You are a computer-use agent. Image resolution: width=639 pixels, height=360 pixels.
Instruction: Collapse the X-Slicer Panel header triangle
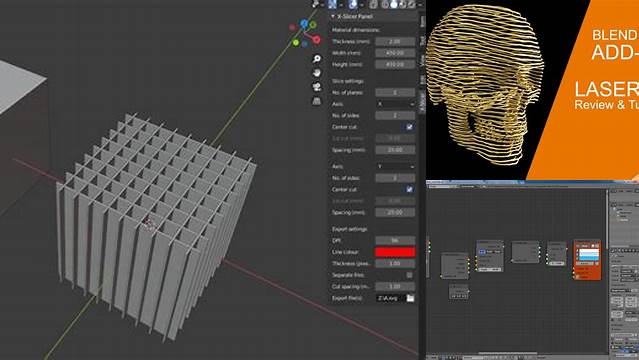[x=333, y=16]
